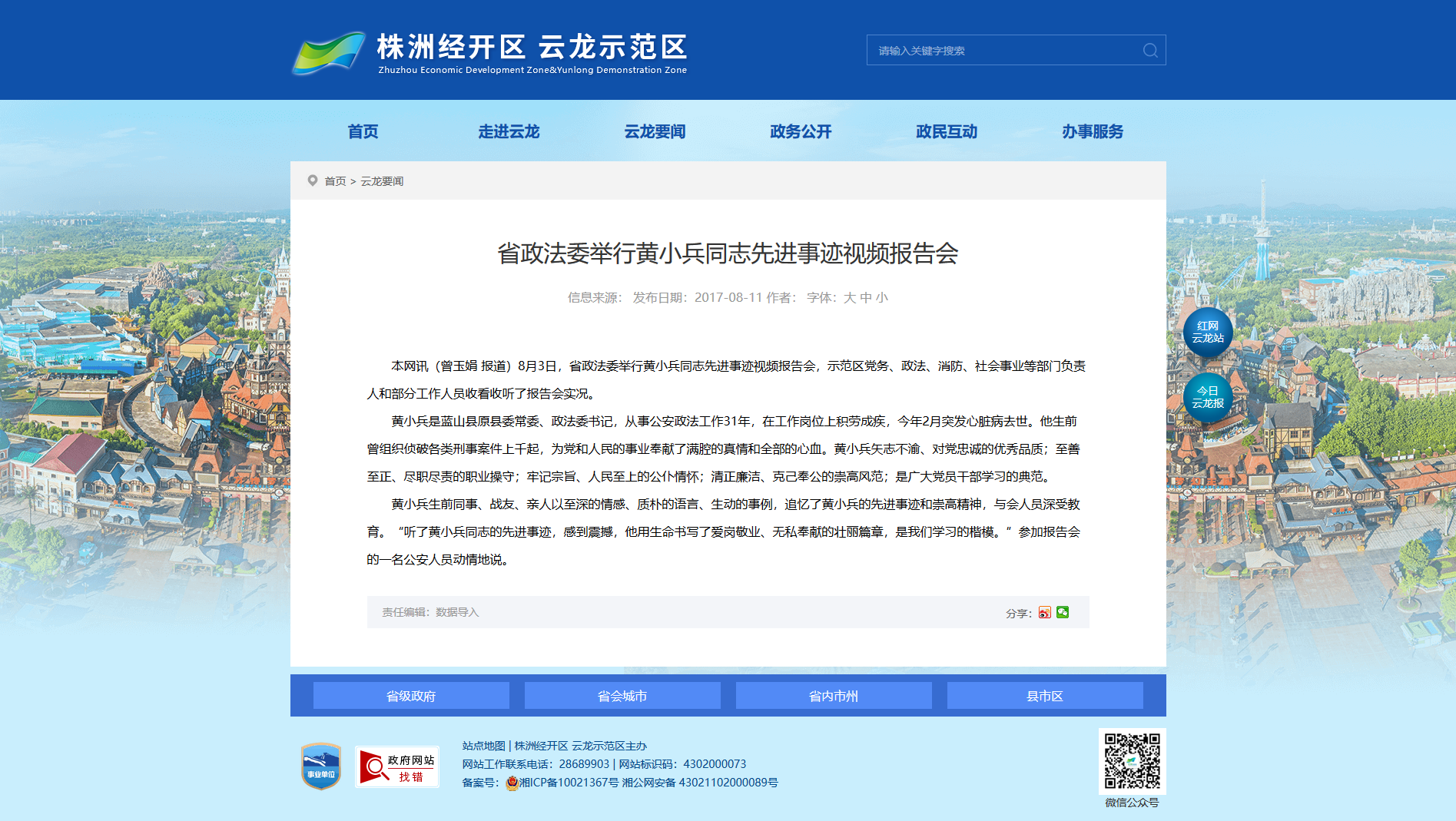The width and height of the screenshot is (1456, 821).
Task: Click the 政府网站找错 badge
Action: tap(397, 766)
